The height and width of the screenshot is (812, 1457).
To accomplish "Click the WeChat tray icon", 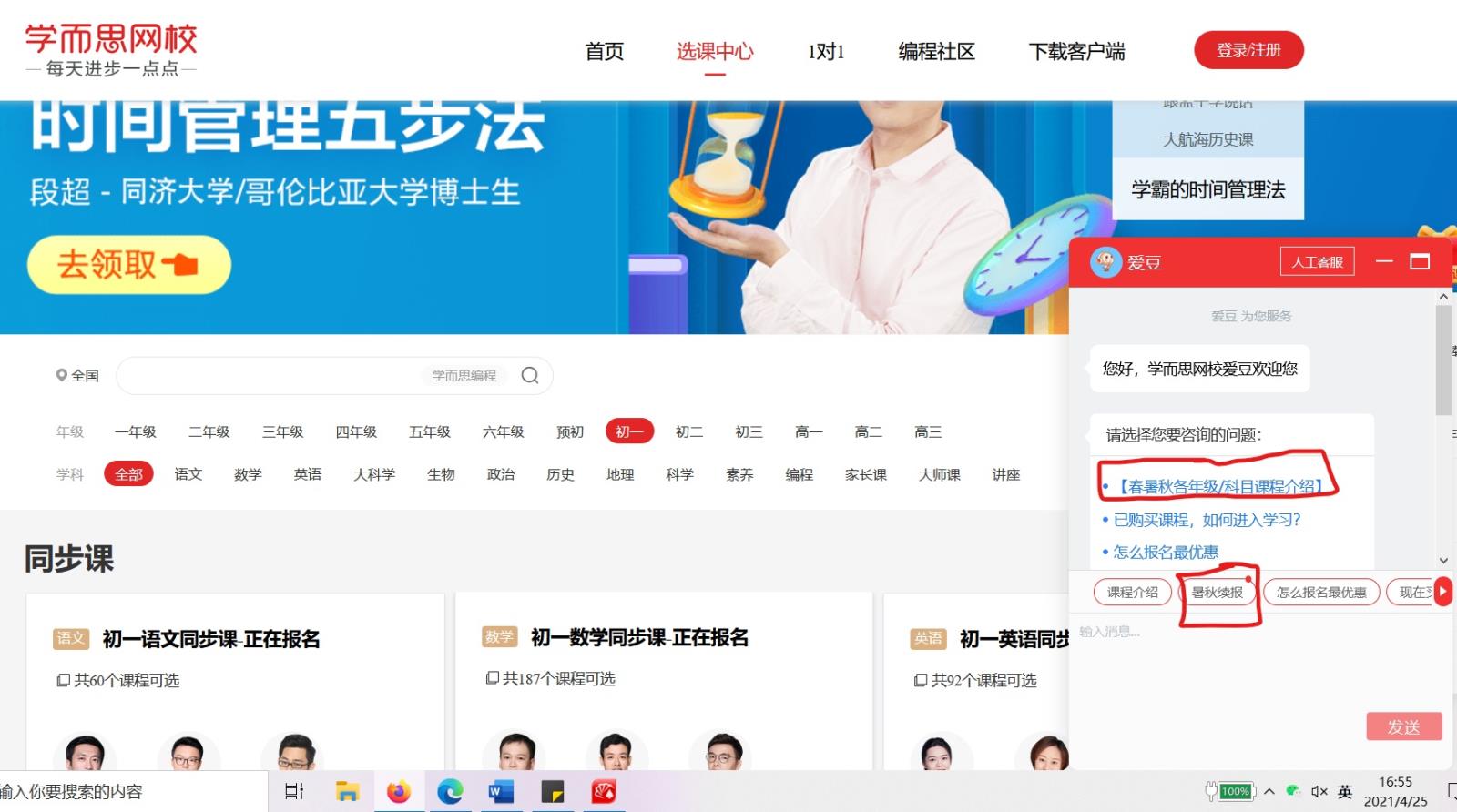I will 1293,791.
